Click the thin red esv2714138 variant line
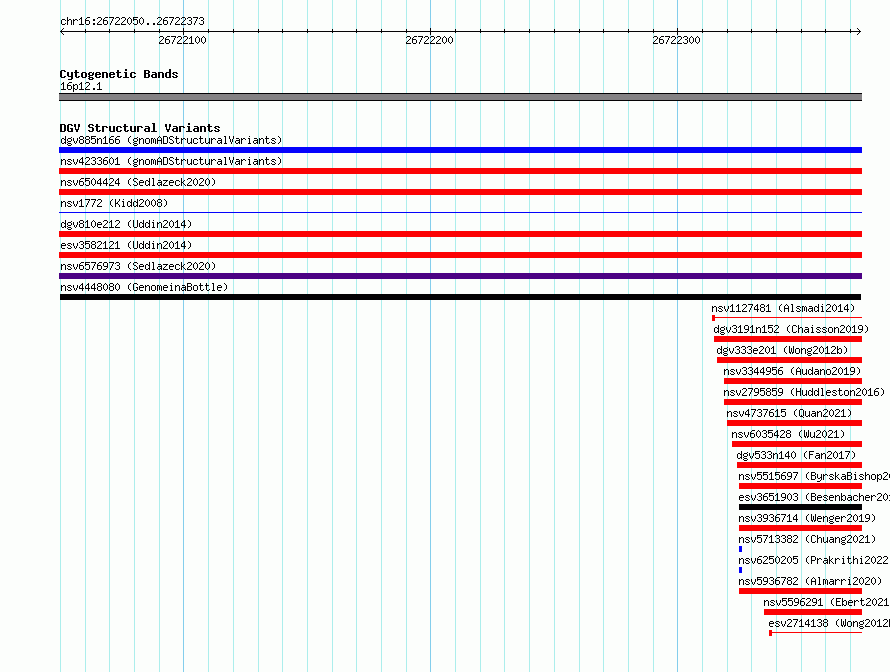 pos(816,633)
